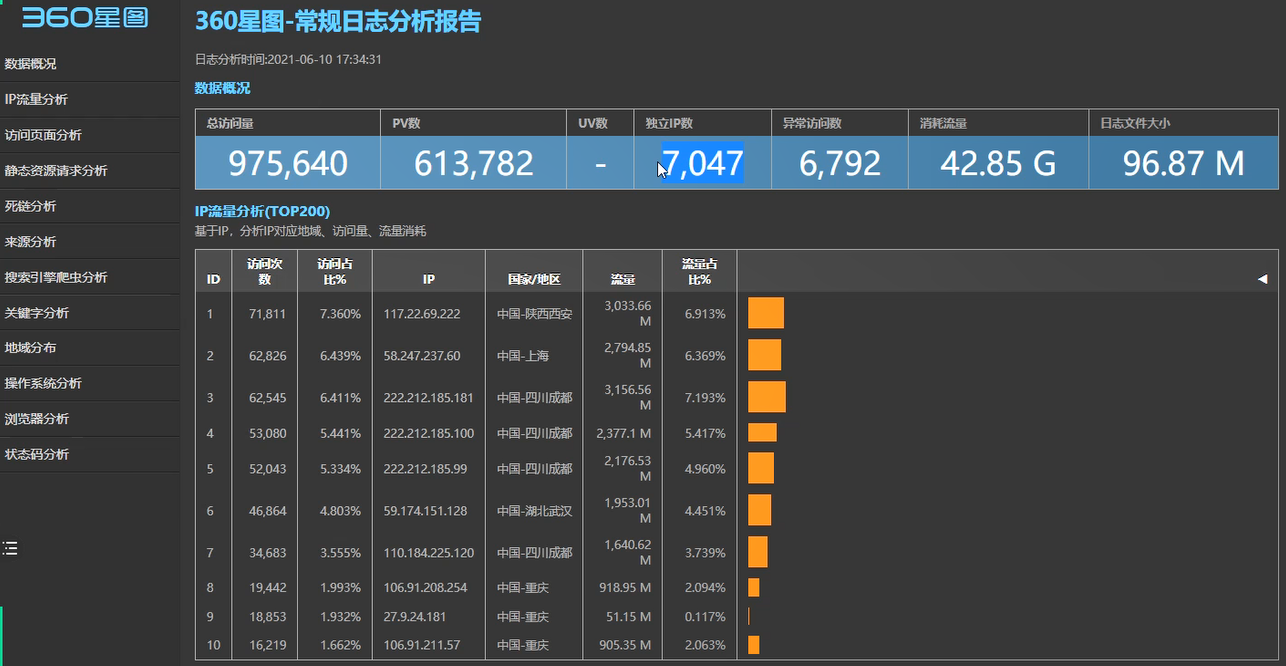Click the log file size 96.87 M

pyautogui.click(x=1183, y=163)
